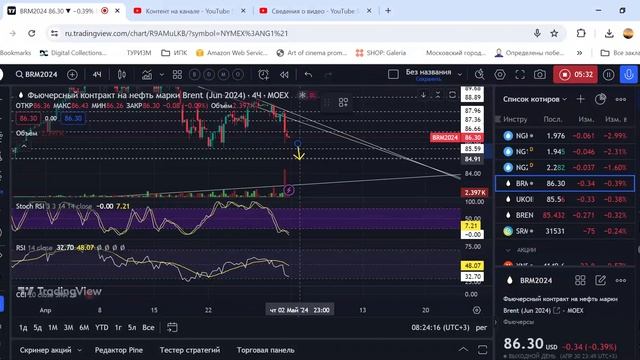The image size is (640, 360).
Task: Open chart settings hexagon icon
Action: 500,74
